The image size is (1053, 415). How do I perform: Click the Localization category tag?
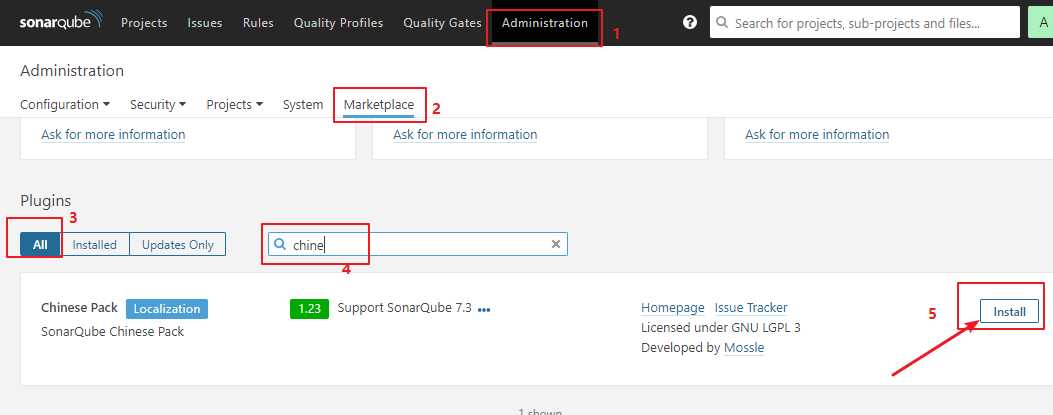click(x=167, y=309)
